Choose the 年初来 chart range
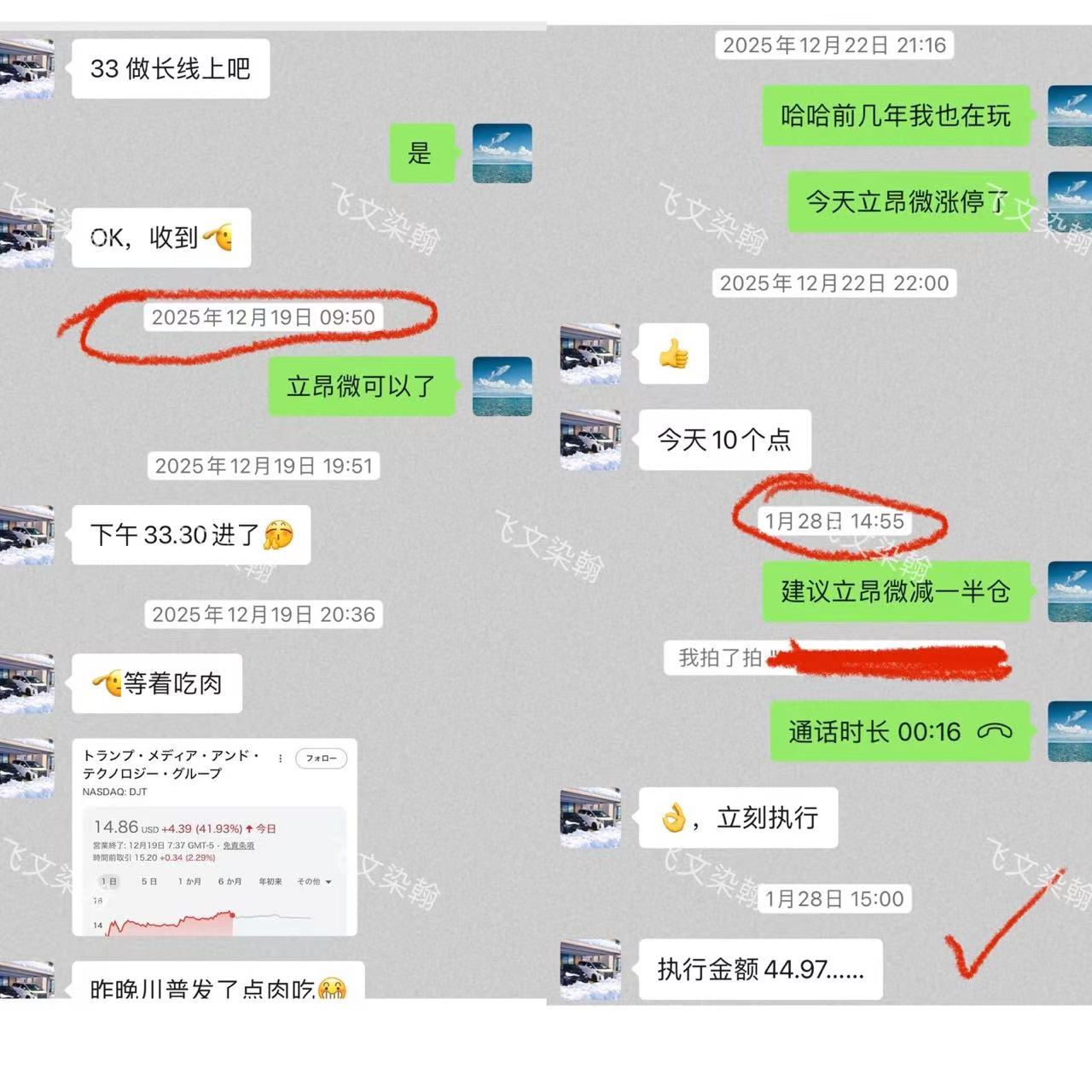The width and height of the screenshot is (1092, 1092). (270, 881)
